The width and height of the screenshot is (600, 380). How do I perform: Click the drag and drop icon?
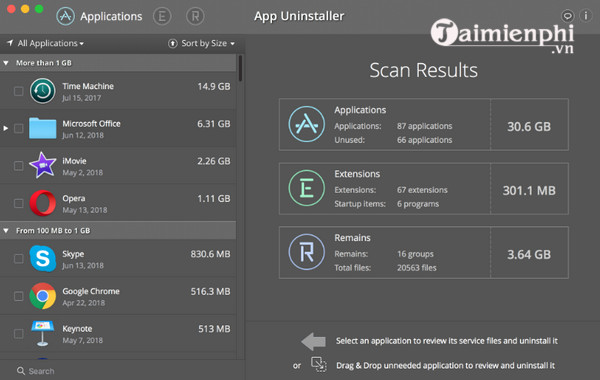[x=319, y=364]
